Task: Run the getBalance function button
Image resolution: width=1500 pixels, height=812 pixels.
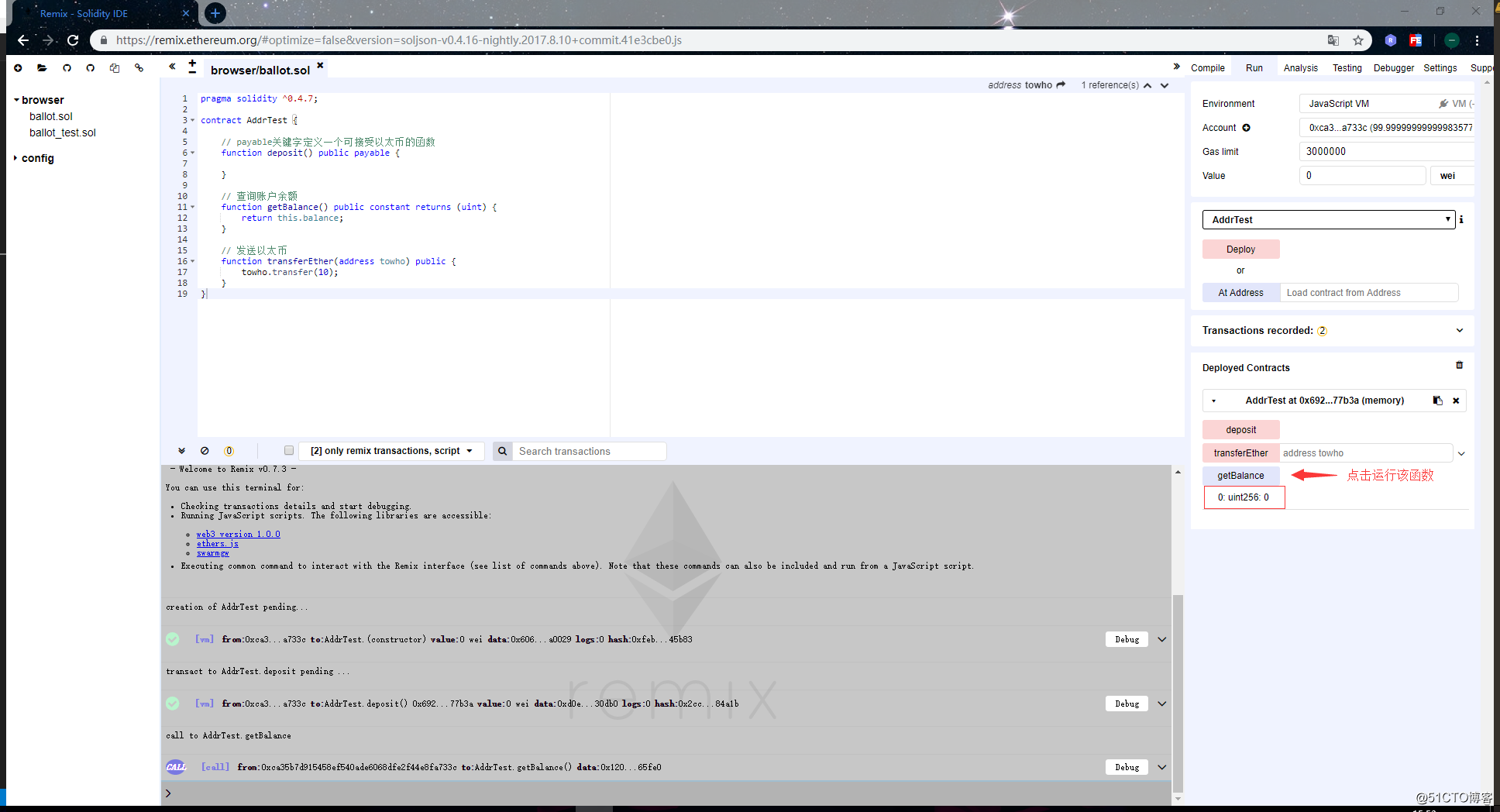Action: pos(1241,476)
